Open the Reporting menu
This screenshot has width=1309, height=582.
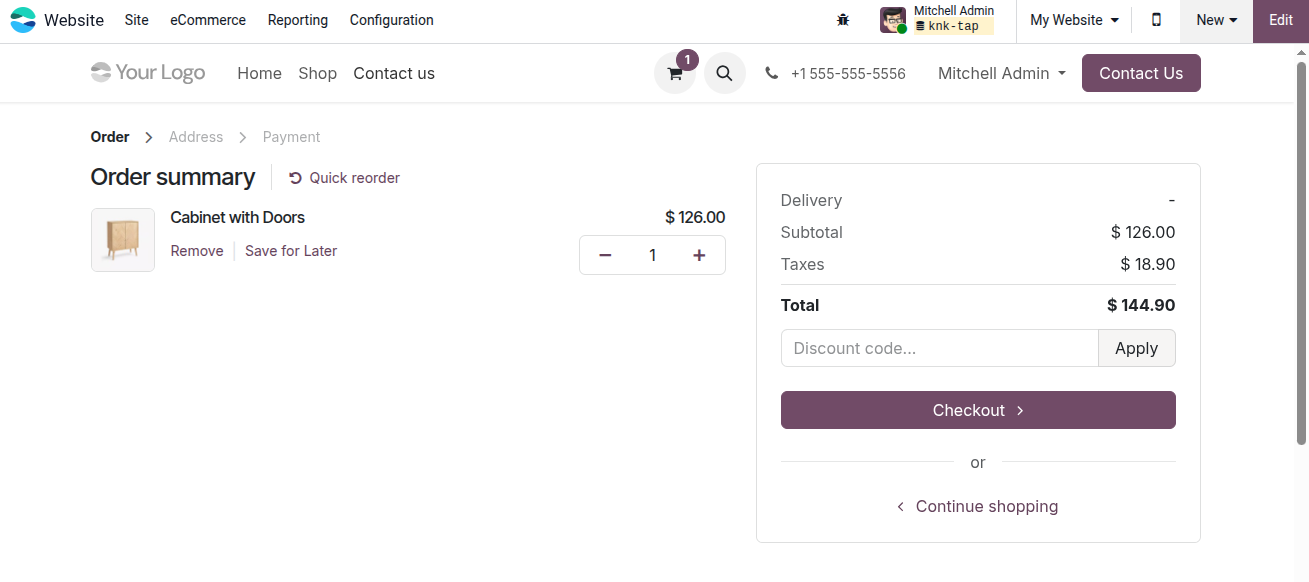(297, 20)
